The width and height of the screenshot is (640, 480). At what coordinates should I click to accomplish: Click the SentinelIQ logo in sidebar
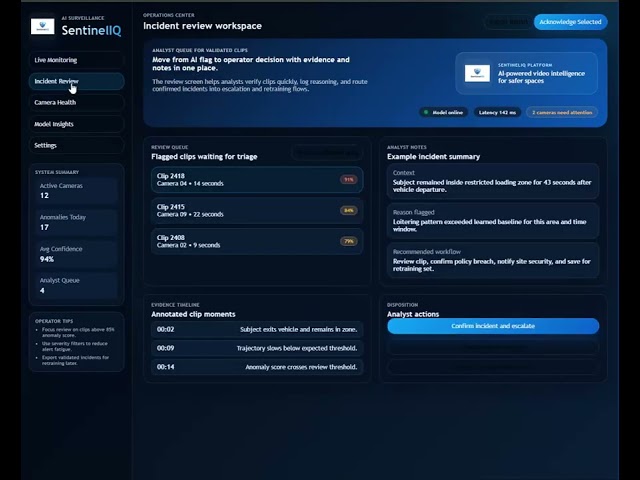coord(42,27)
